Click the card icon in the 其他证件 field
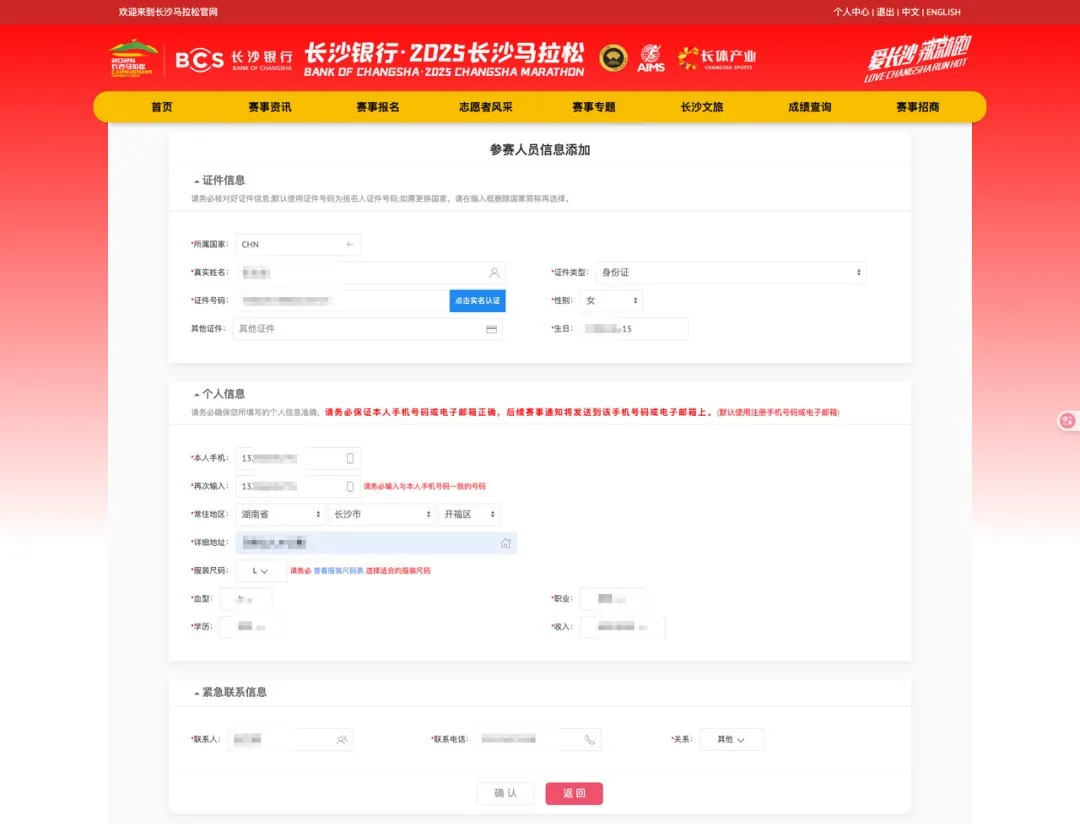The height and width of the screenshot is (824, 1080). pos(491,329)
